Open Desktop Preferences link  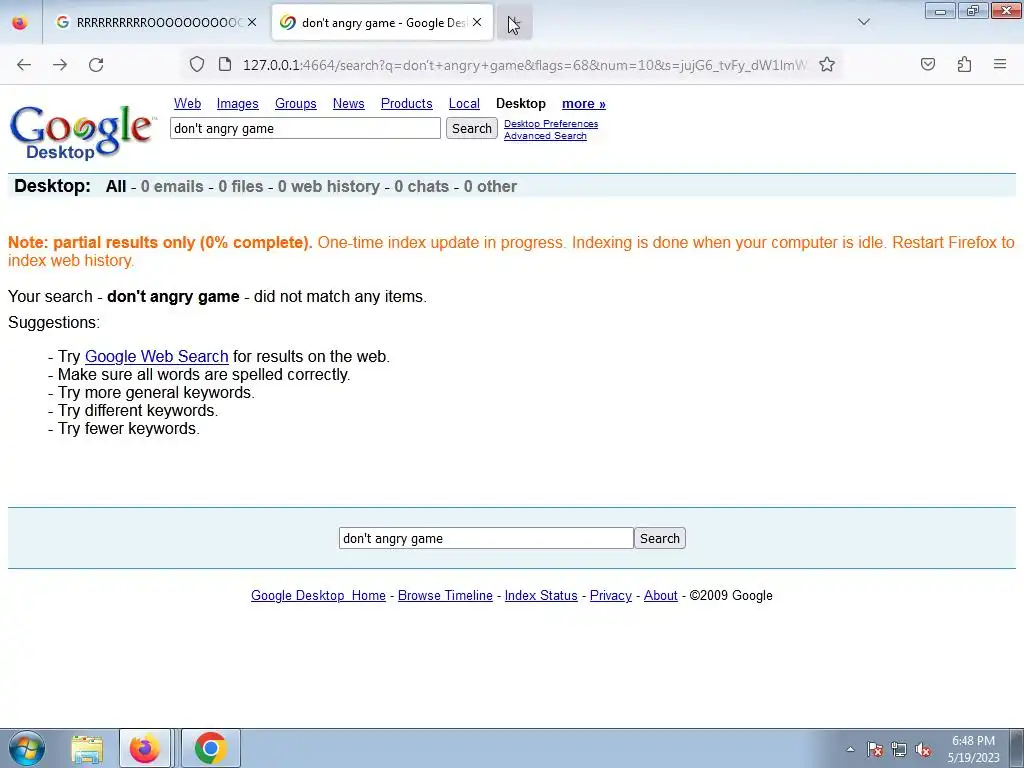(x=551, y=123)
